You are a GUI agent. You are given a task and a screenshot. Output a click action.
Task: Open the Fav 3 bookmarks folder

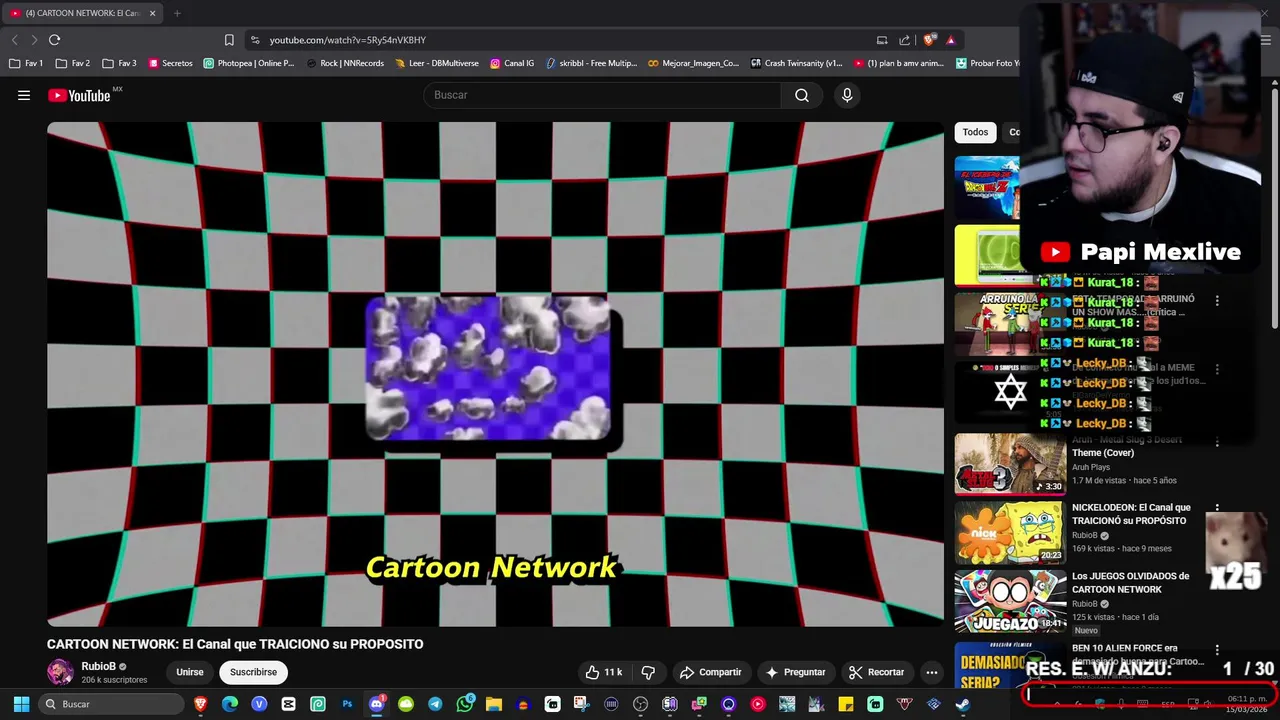[x=119, y=63]
